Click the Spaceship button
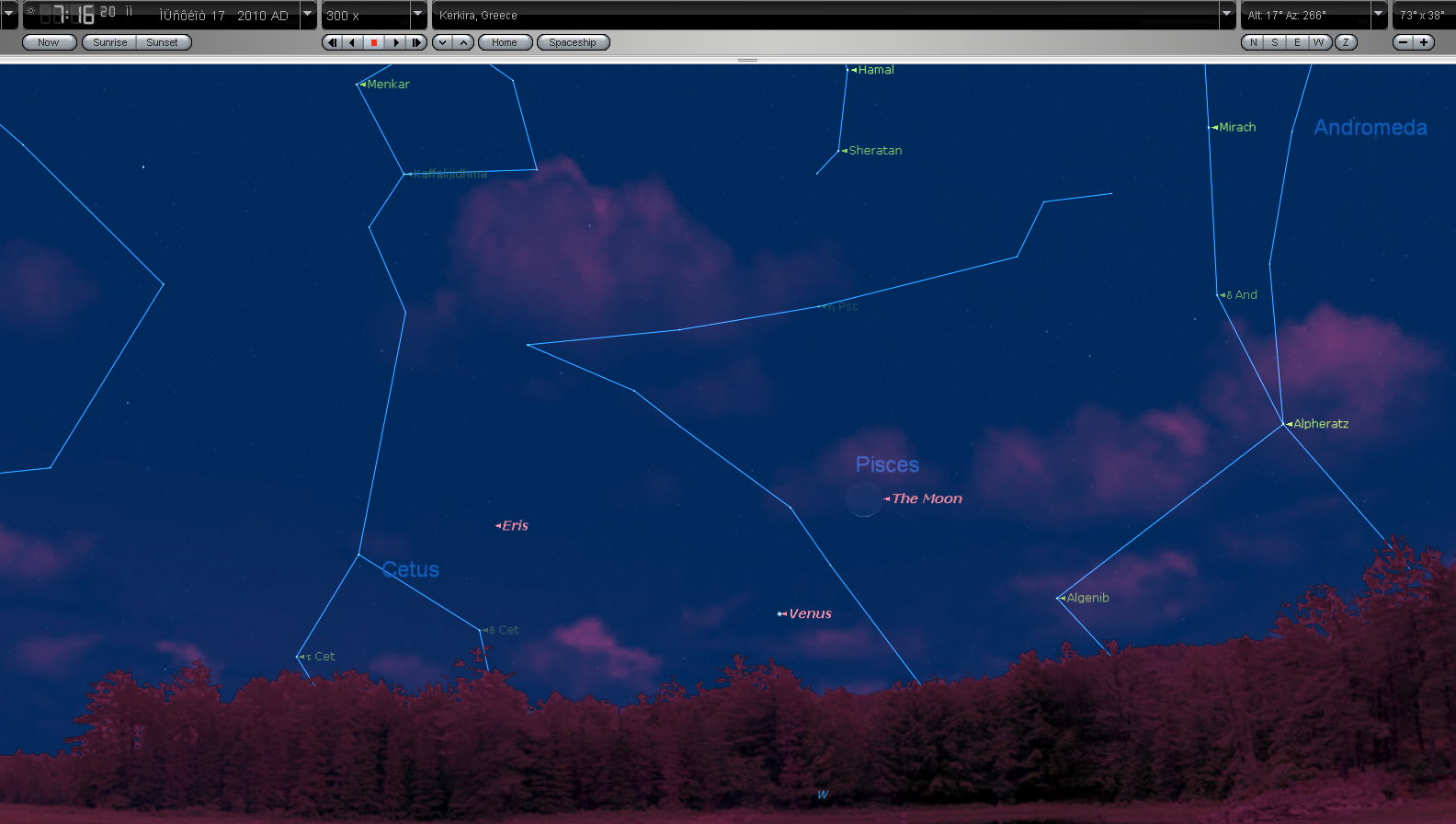The width and height of the screenshot is (1456, 824). (x=573, y=42)
